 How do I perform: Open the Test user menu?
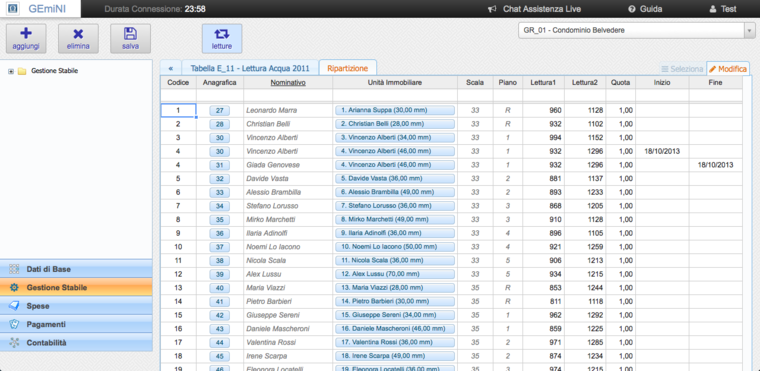(x=723, y=9)
